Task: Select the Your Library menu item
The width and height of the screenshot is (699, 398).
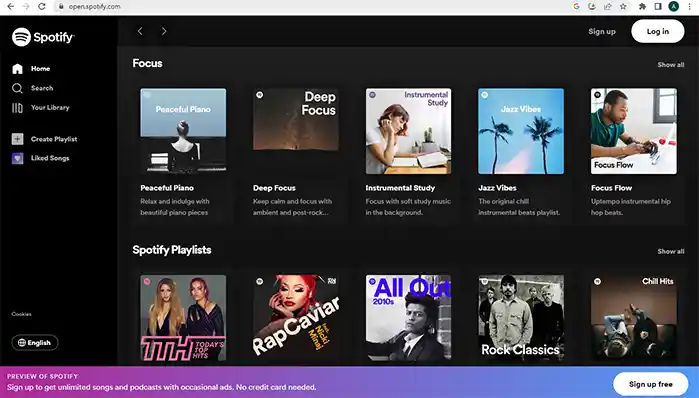Action: pos(50,107)
